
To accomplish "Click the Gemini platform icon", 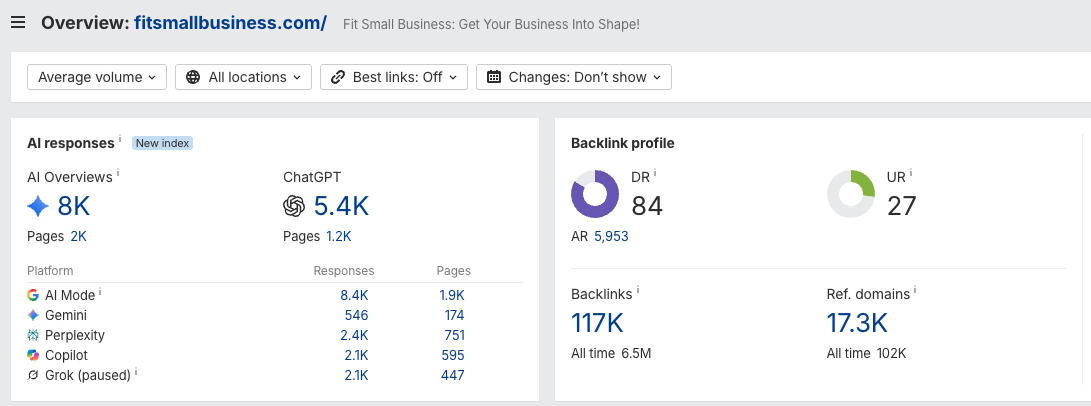I will pyautogui.click(x=33, y=316).
